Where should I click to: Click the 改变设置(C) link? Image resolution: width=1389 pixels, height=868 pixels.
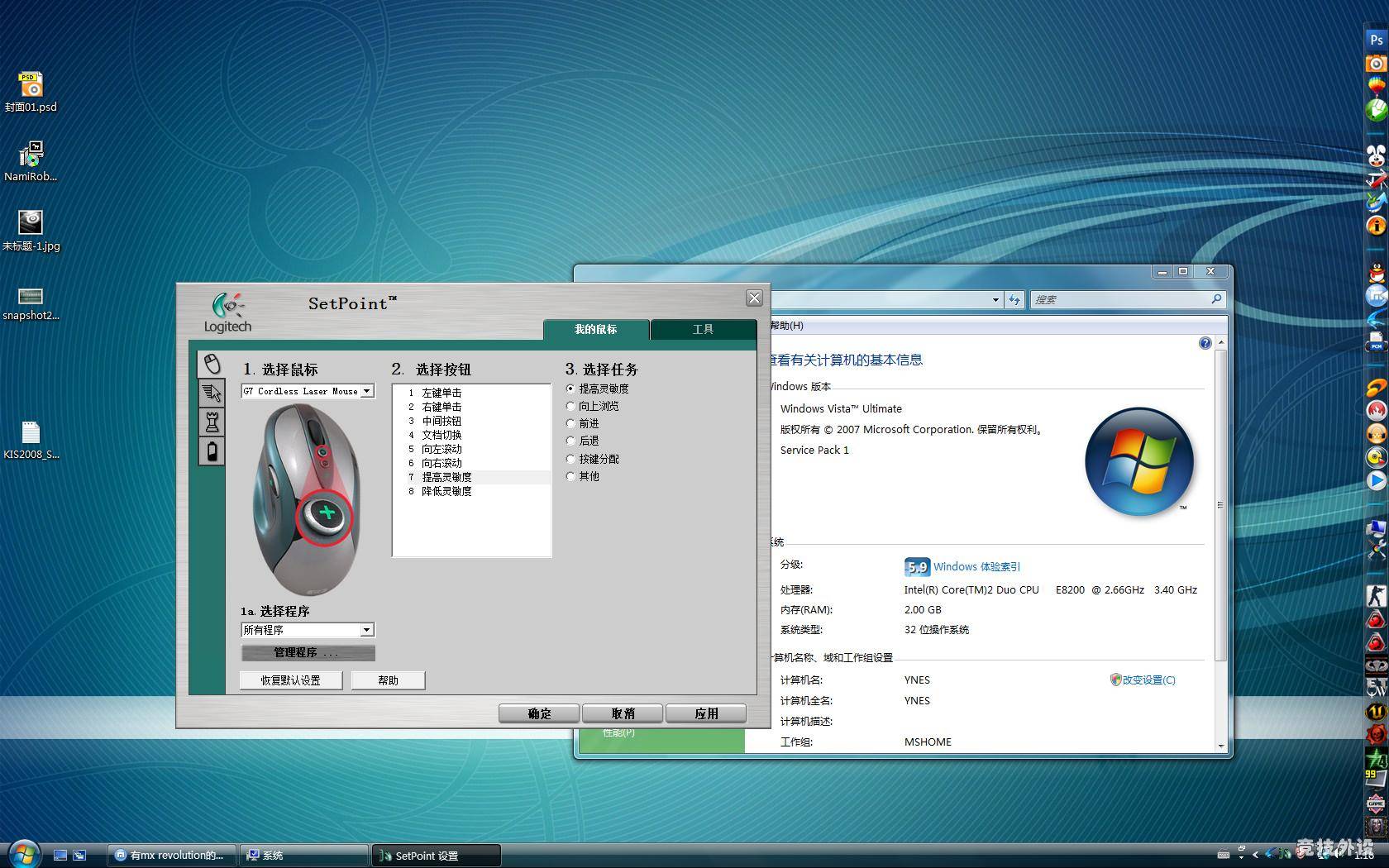click(x=1148, y=680)
